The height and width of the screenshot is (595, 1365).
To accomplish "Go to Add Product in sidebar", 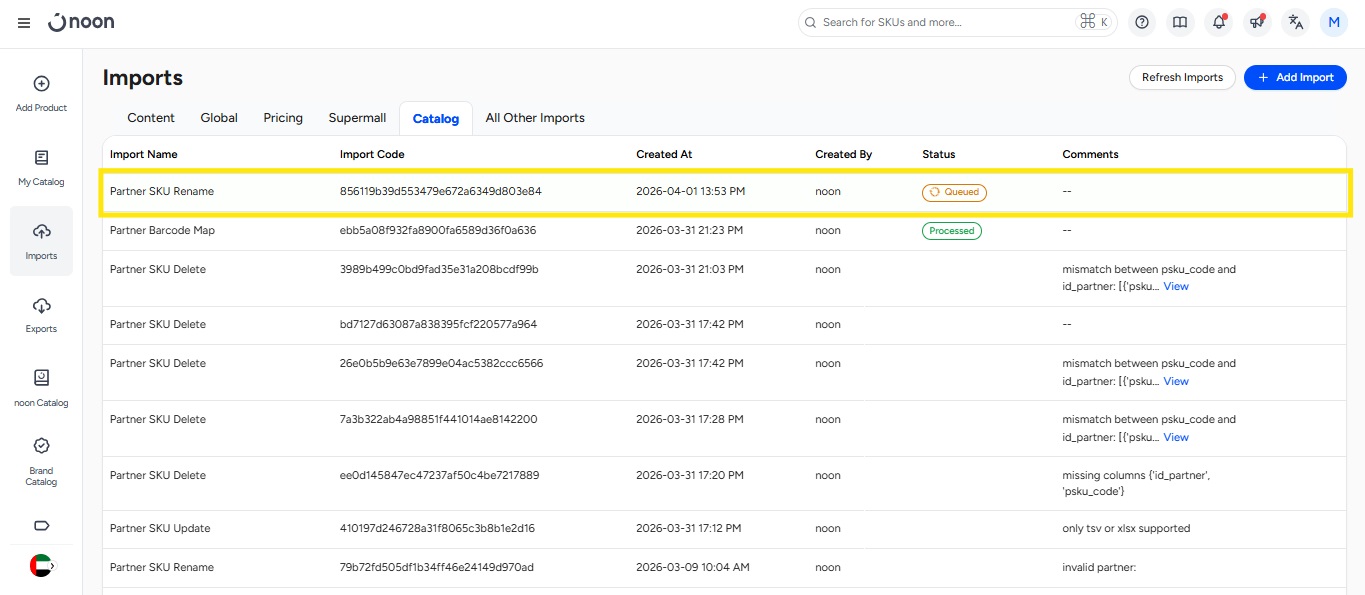I will click(x=41, y=94).
